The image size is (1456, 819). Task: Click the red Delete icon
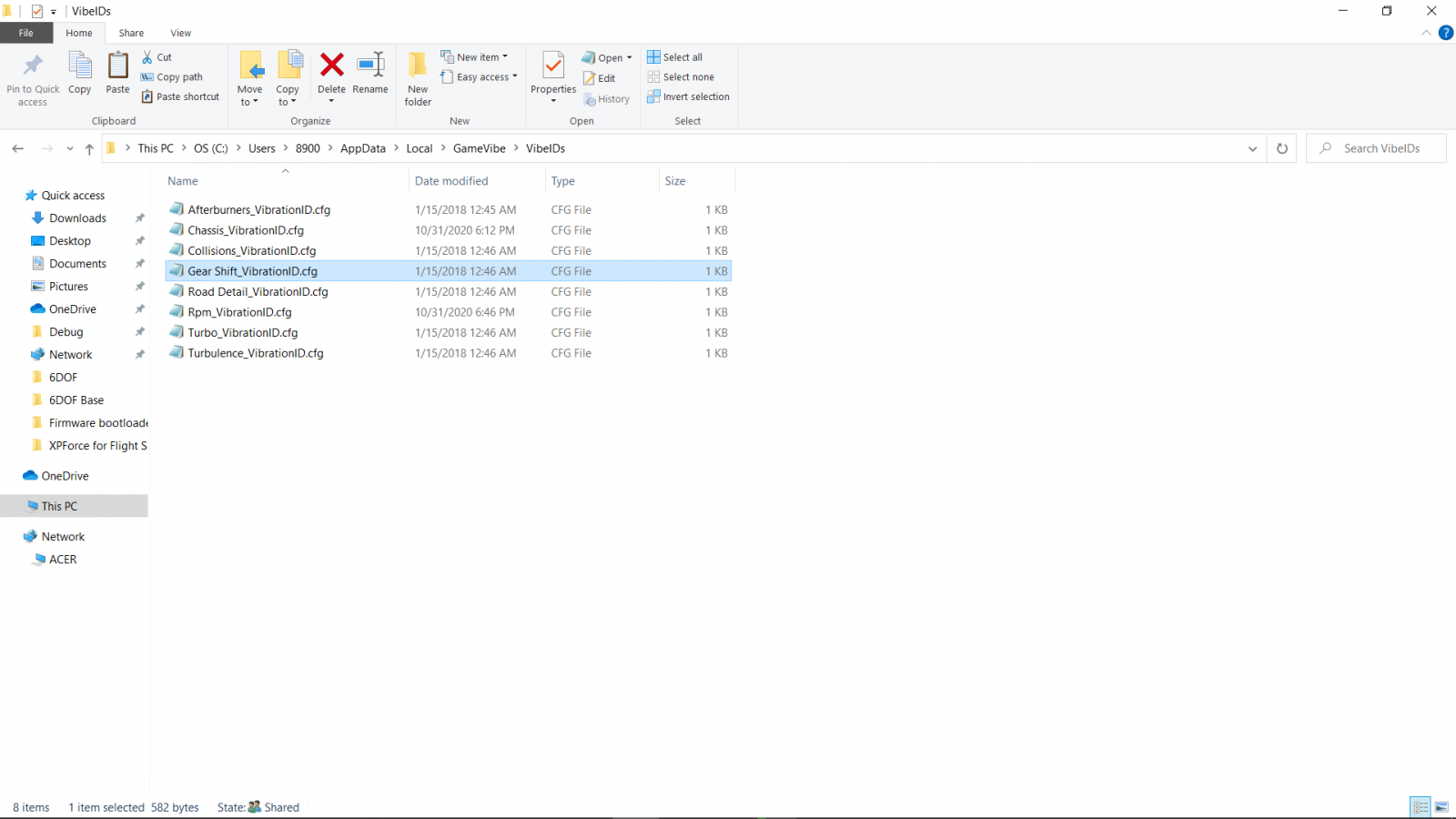coord(332,65)
